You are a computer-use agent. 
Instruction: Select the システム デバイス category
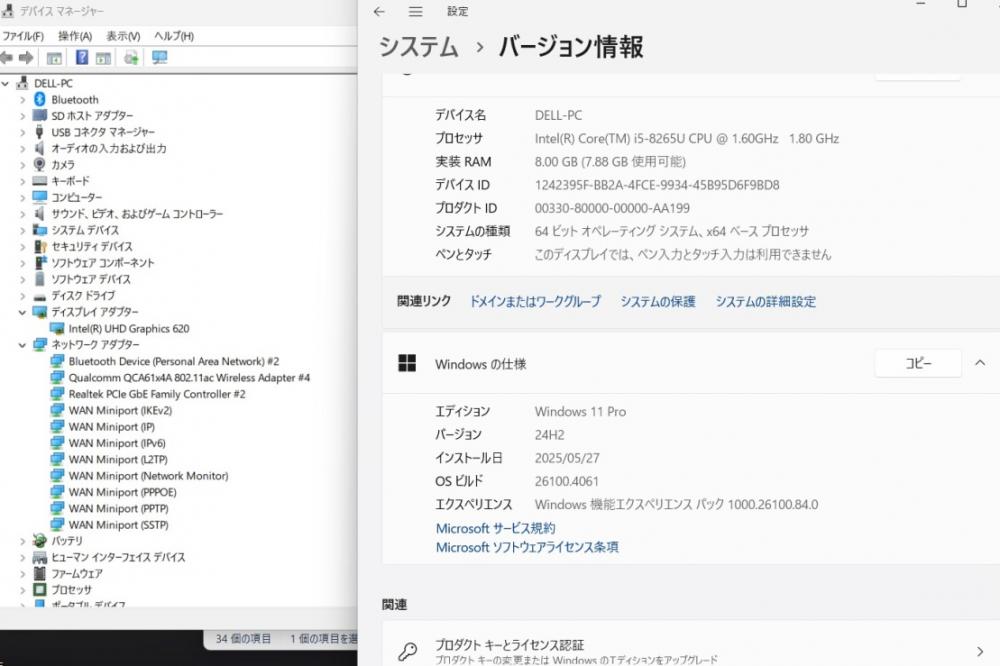click(x=85, y=230)
